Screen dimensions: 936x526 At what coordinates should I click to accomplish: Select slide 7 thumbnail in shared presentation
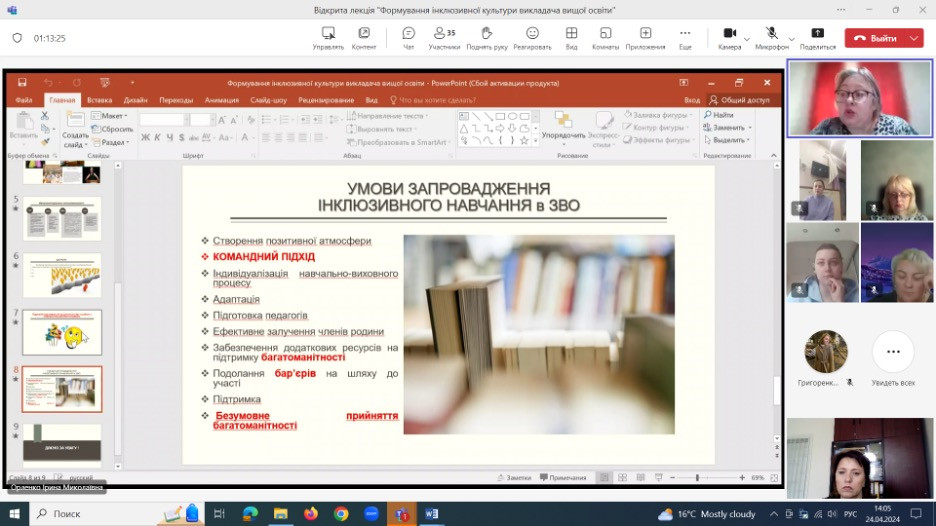[x=62, y=332]
